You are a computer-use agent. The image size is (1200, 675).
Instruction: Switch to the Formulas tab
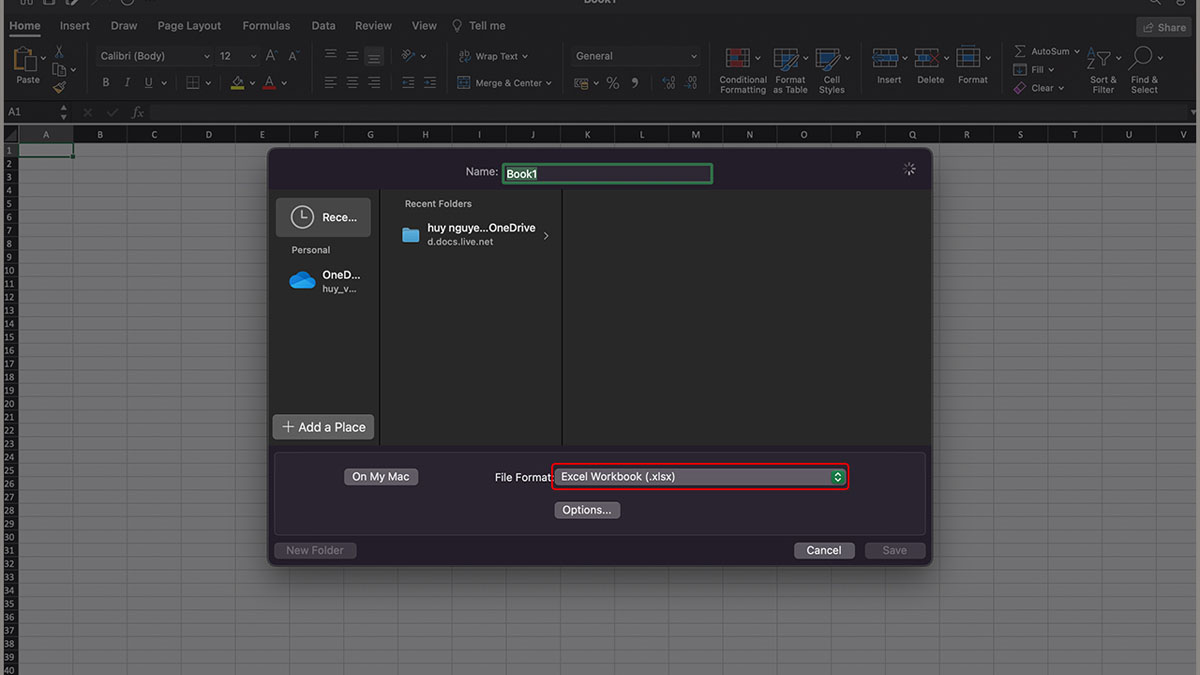(266, 25)
